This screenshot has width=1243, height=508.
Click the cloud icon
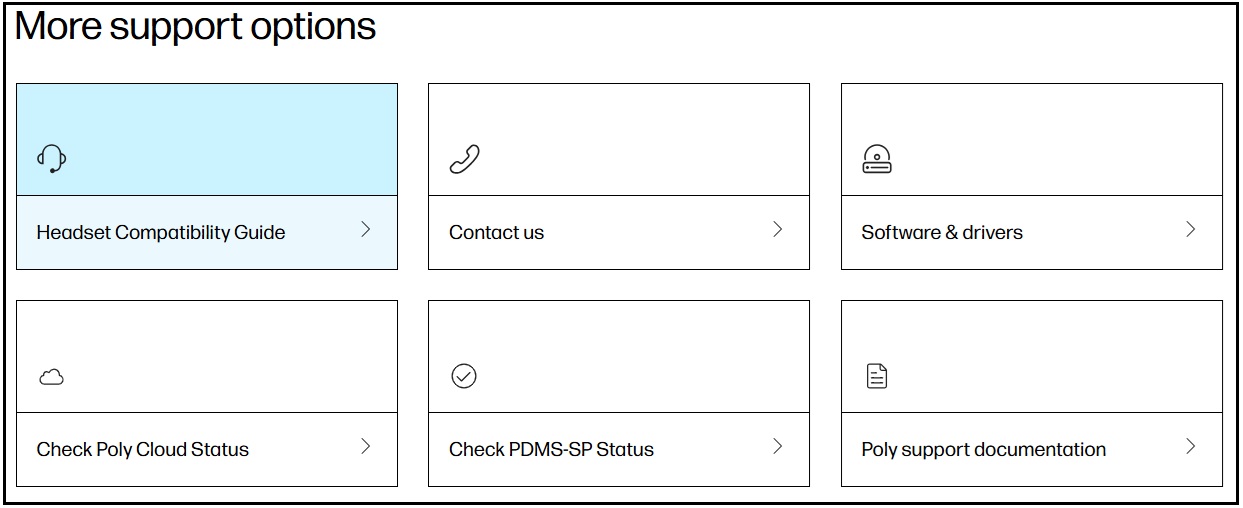[x=51, y=377]
